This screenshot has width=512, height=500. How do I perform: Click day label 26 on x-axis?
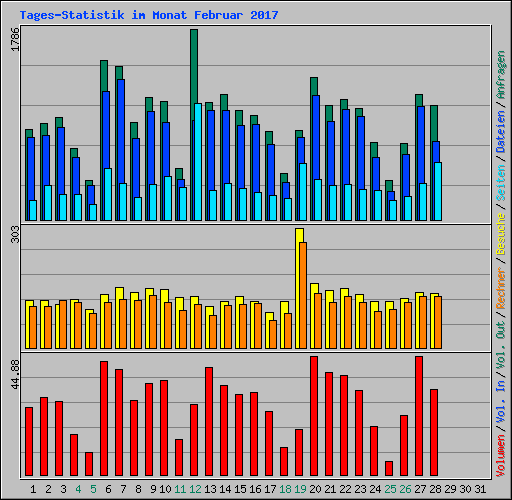[405, 489]
